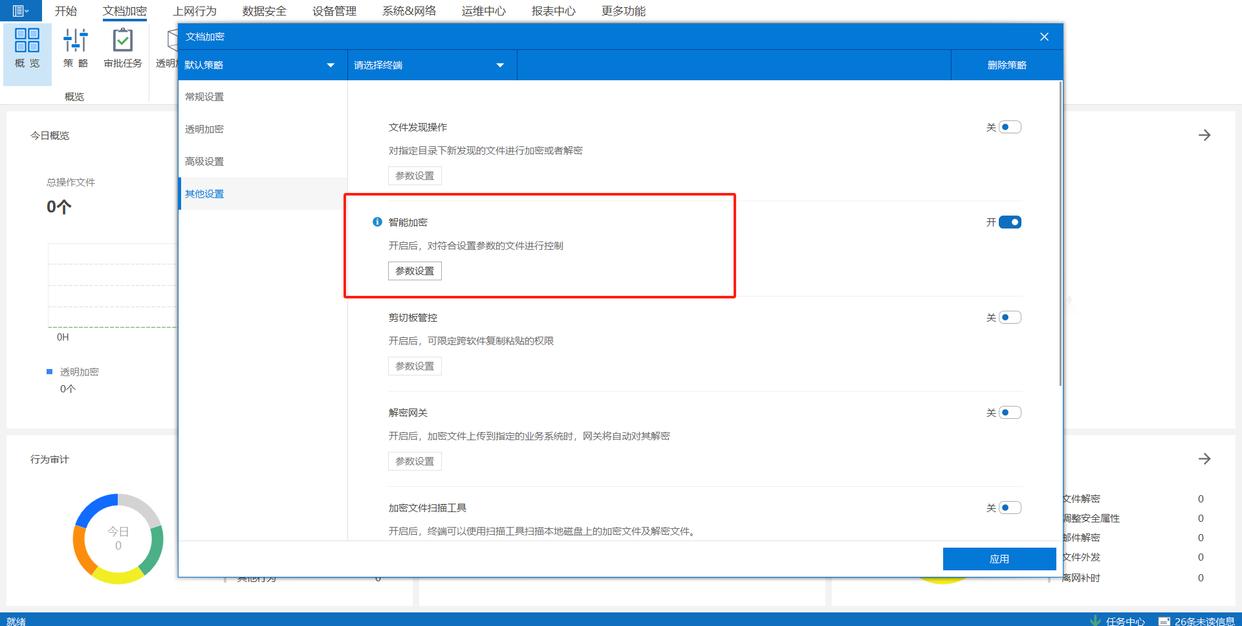The width and height of the screenshot is (1242, 626).
Task: Open the 审批任务 approval tasks icon
Action: tap(122, 41)
